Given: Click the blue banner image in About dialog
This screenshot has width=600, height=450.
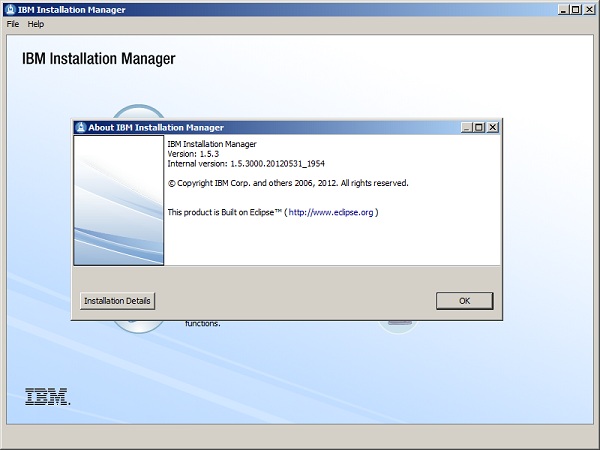Looking at the screenshot, I should 119,200.
